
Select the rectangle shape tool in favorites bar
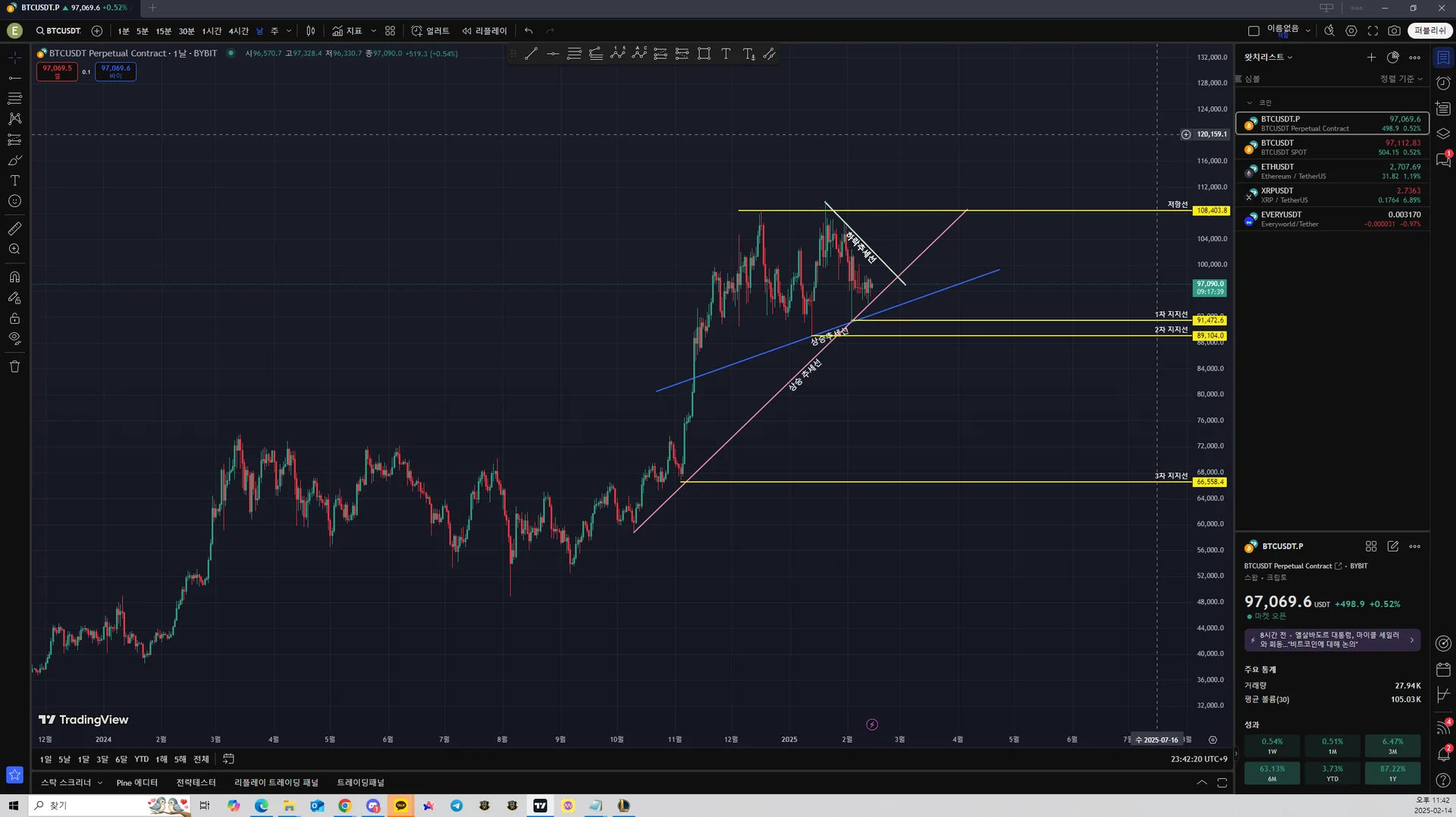(x=704, y=54)
